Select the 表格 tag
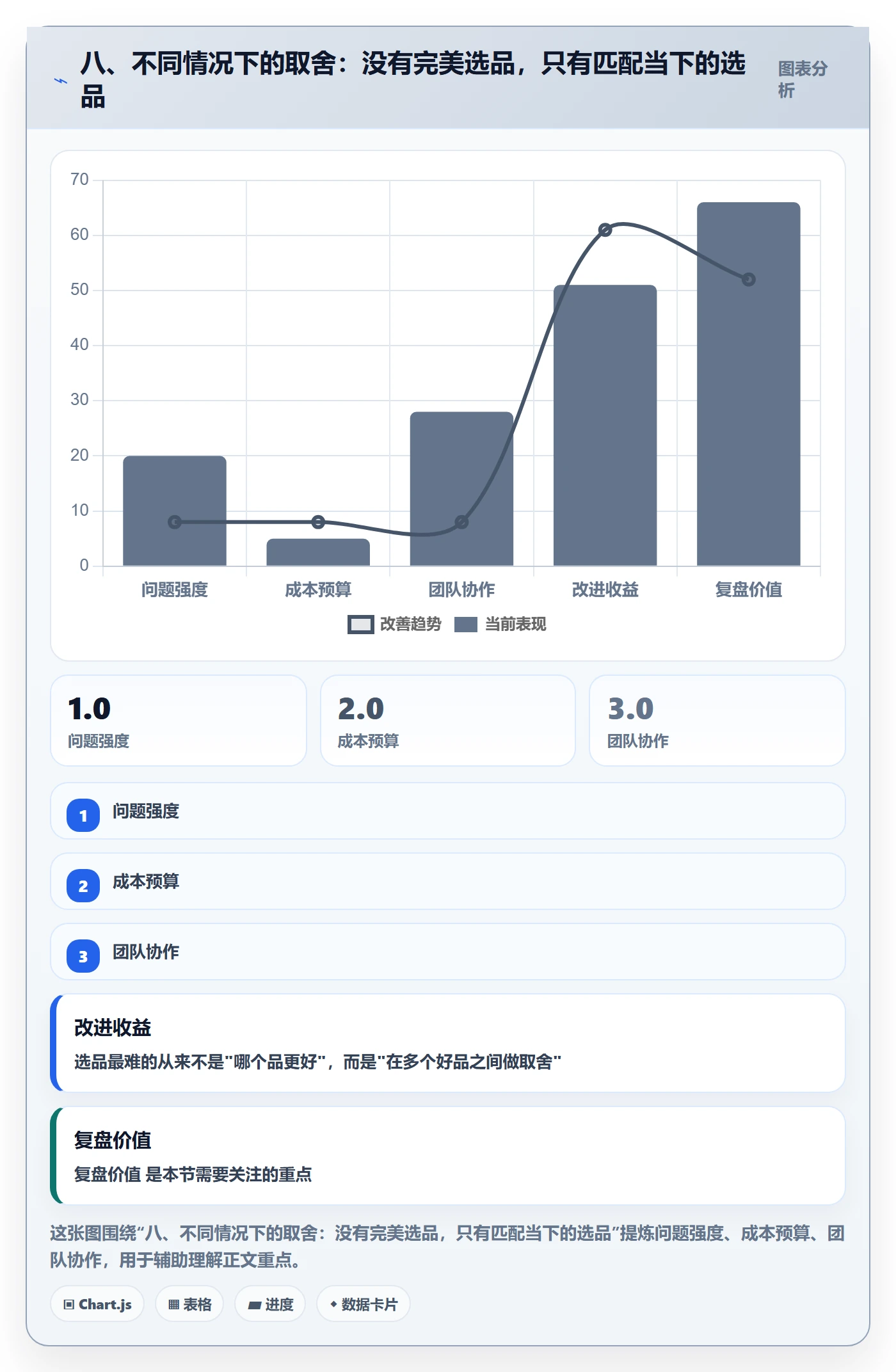Screen dimensions: 896x1372 (x=189, y=1304)
